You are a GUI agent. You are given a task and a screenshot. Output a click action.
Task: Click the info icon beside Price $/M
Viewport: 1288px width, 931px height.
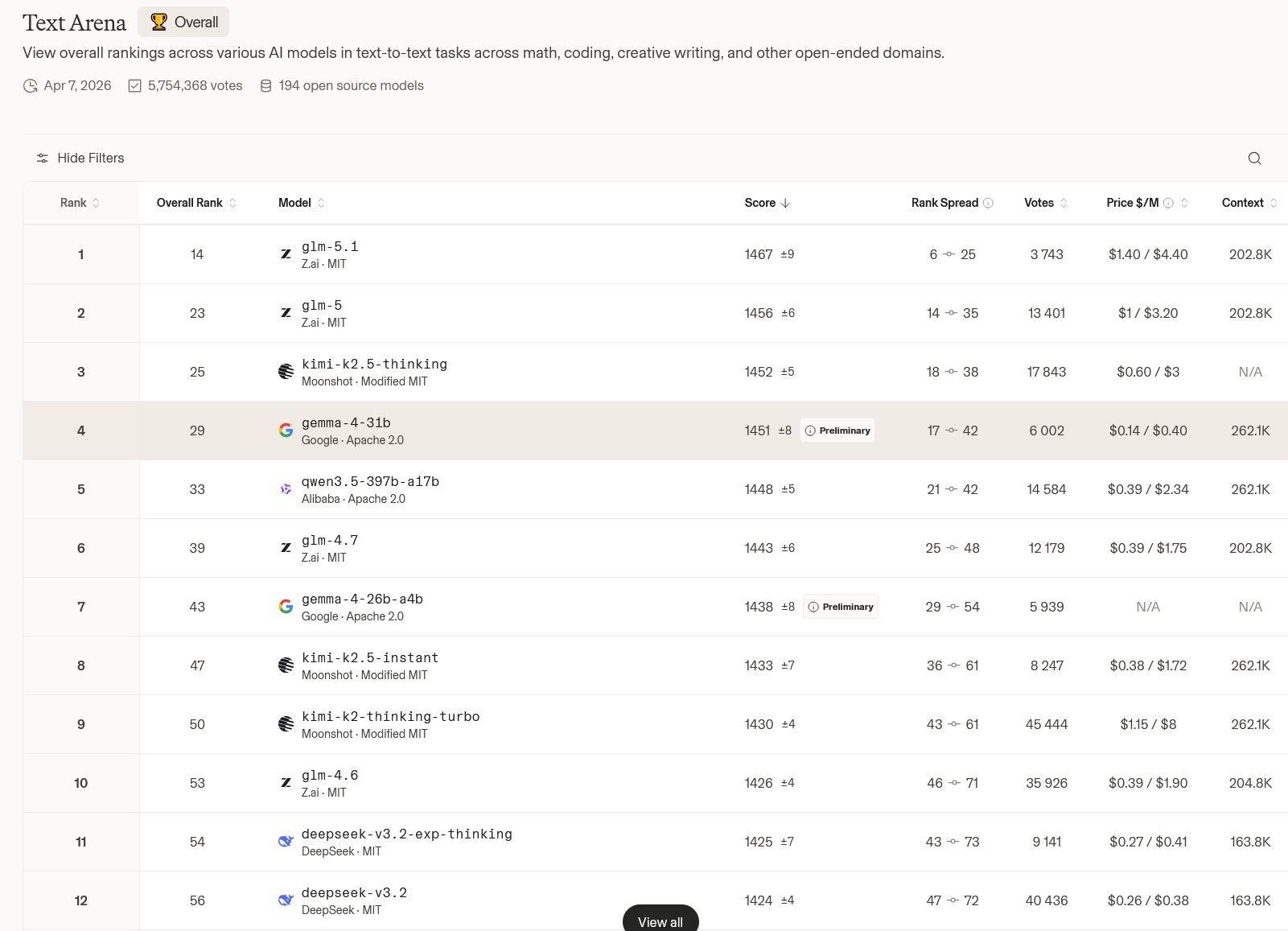tap(1168, 203)
